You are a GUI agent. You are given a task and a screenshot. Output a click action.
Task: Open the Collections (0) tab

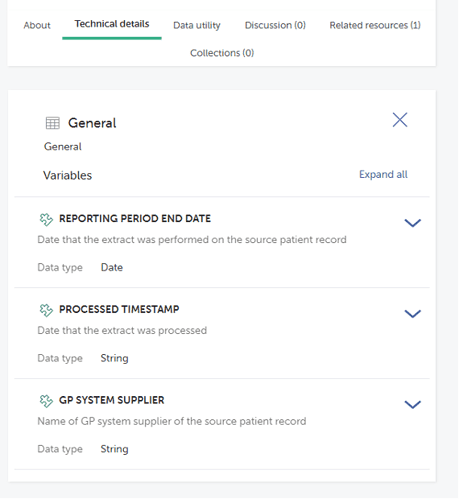[x=222, y=53]
